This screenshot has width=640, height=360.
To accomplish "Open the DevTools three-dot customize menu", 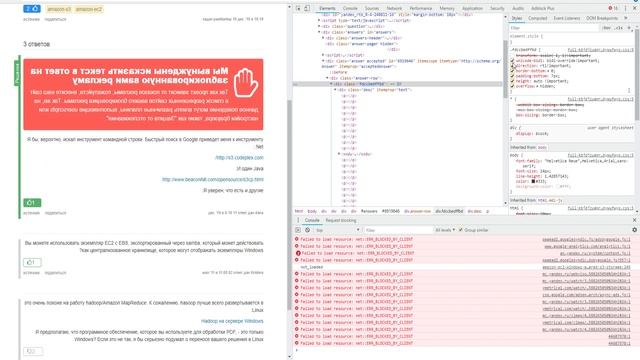I will 625,8.
